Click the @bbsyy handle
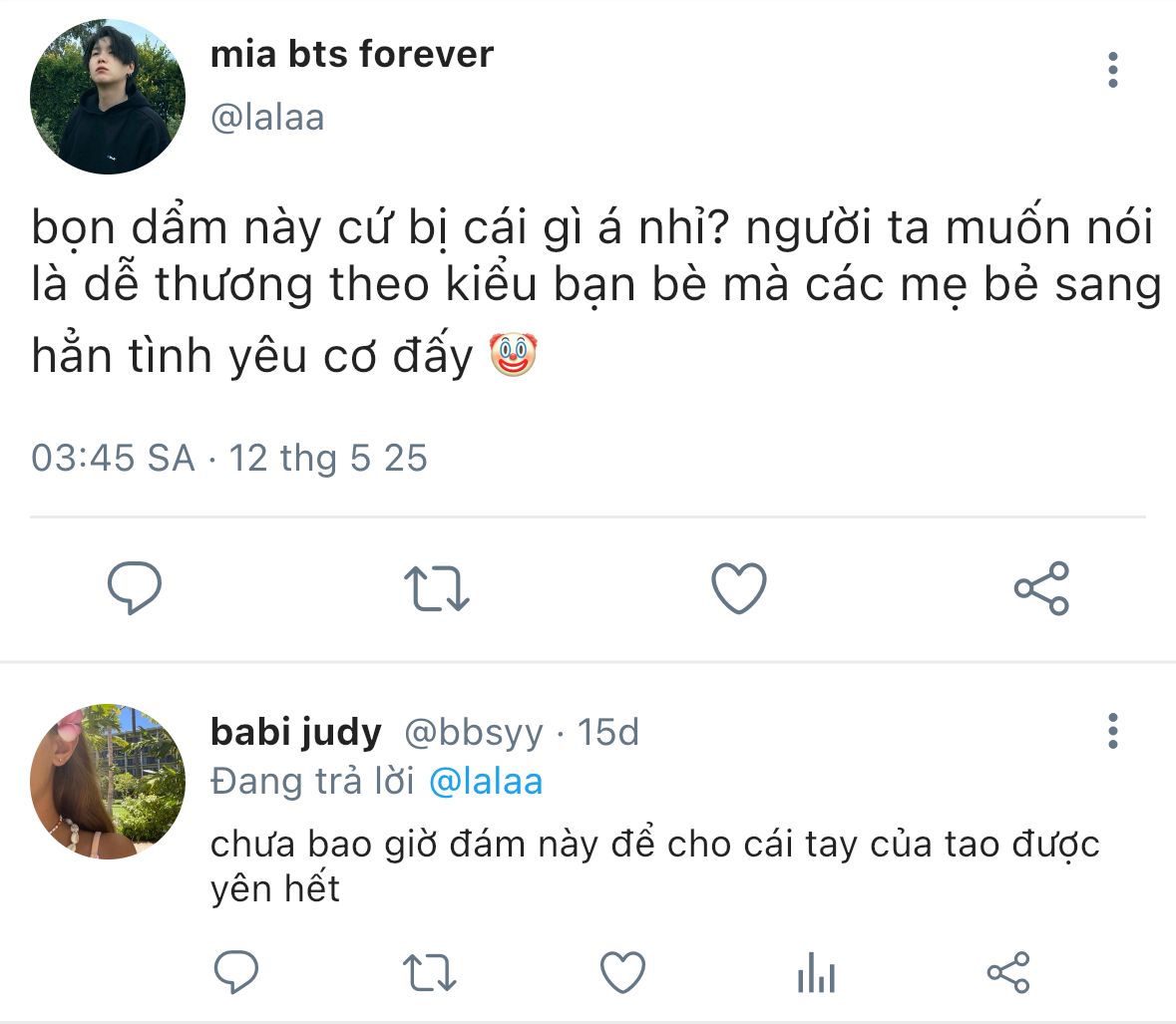The height and width of the screenshot is (1024, 1176). pyautogui.click(x=474, y=733)
